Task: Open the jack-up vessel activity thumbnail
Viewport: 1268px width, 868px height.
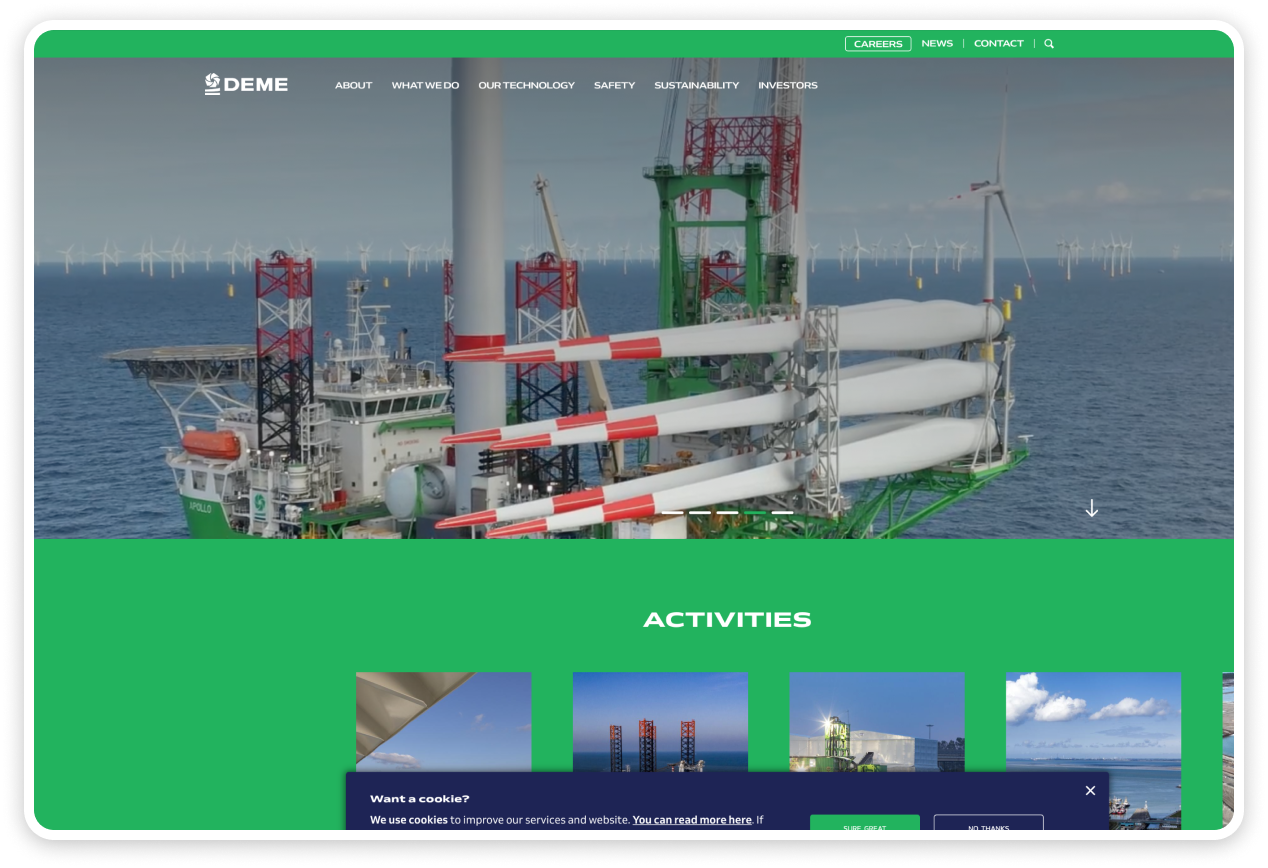Action: [660, 722]
